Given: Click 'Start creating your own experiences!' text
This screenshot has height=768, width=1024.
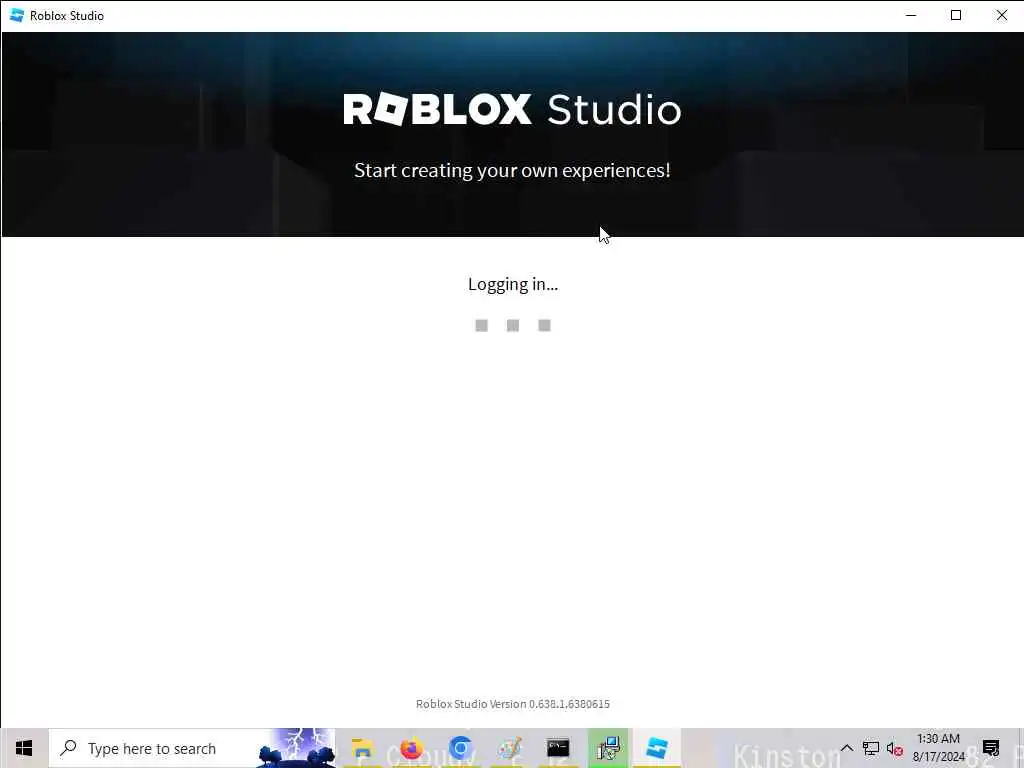Looking at the screenshot, I should pos(512,170).
